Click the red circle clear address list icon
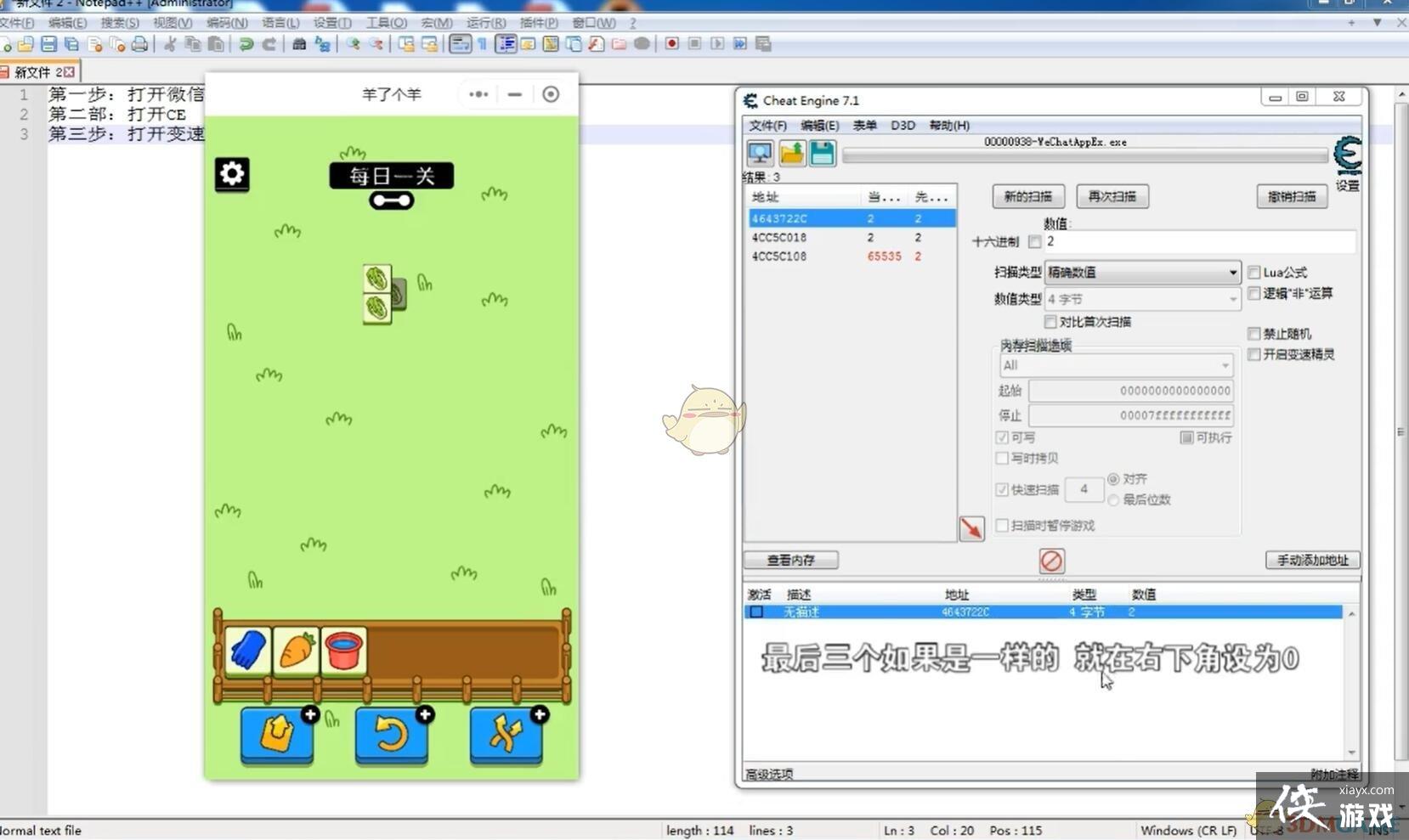Screen dimensions: 1409x840 point(1051,561)
